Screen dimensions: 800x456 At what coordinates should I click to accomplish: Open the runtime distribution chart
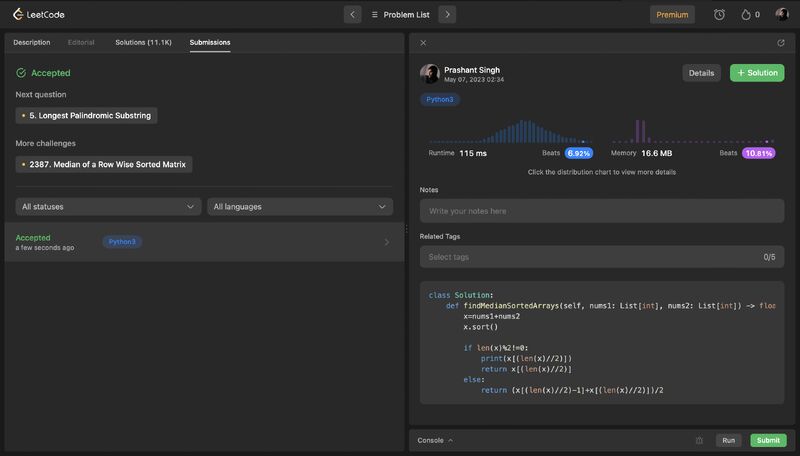pos(510,132)
